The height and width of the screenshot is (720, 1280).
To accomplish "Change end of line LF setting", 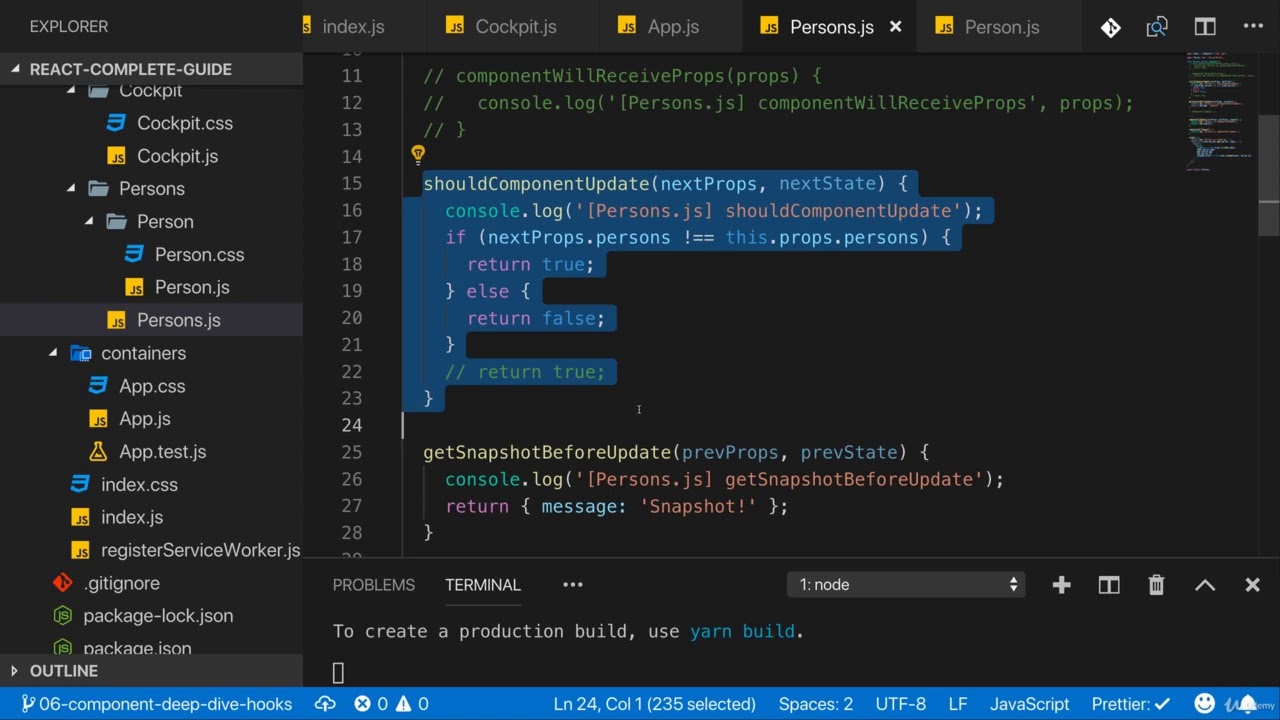I will (957, 704).
